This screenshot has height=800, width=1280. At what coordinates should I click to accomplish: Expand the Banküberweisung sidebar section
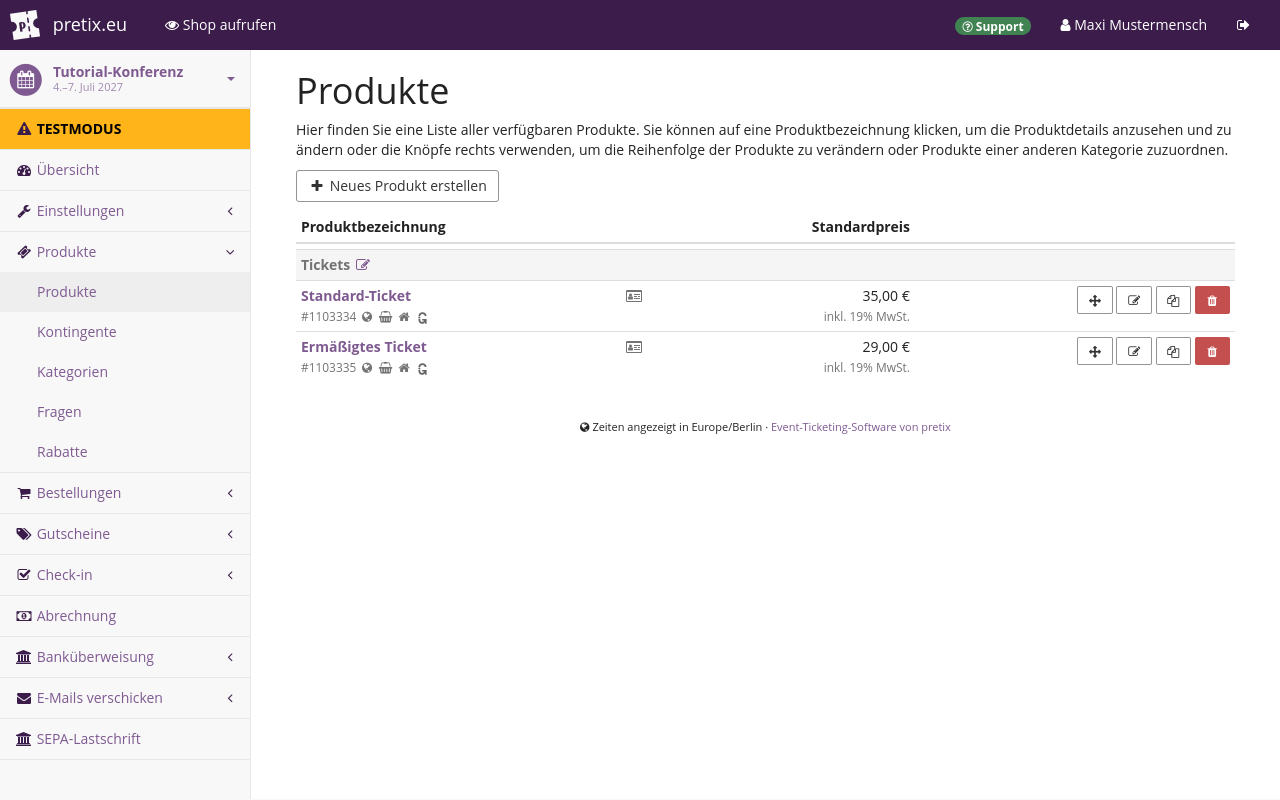point(230,657)
